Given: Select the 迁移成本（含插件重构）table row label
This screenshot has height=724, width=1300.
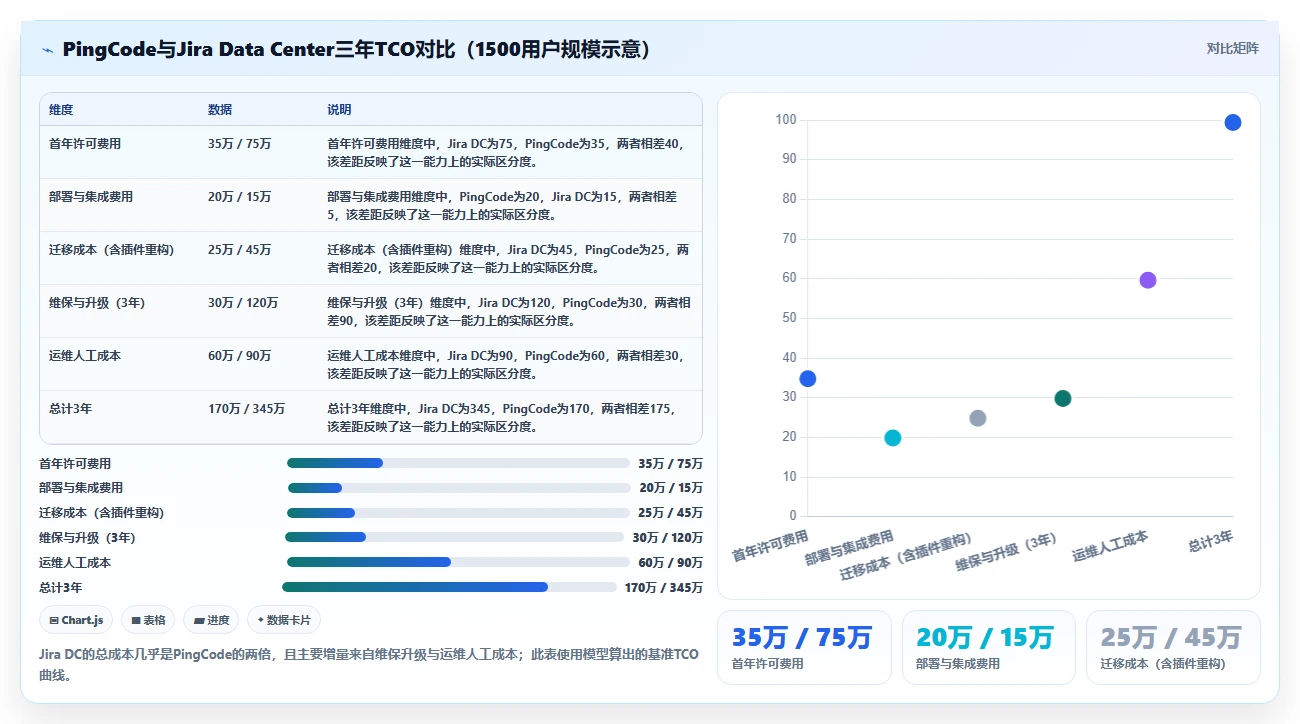Looking at the screenshot, I should pos(112,250).
